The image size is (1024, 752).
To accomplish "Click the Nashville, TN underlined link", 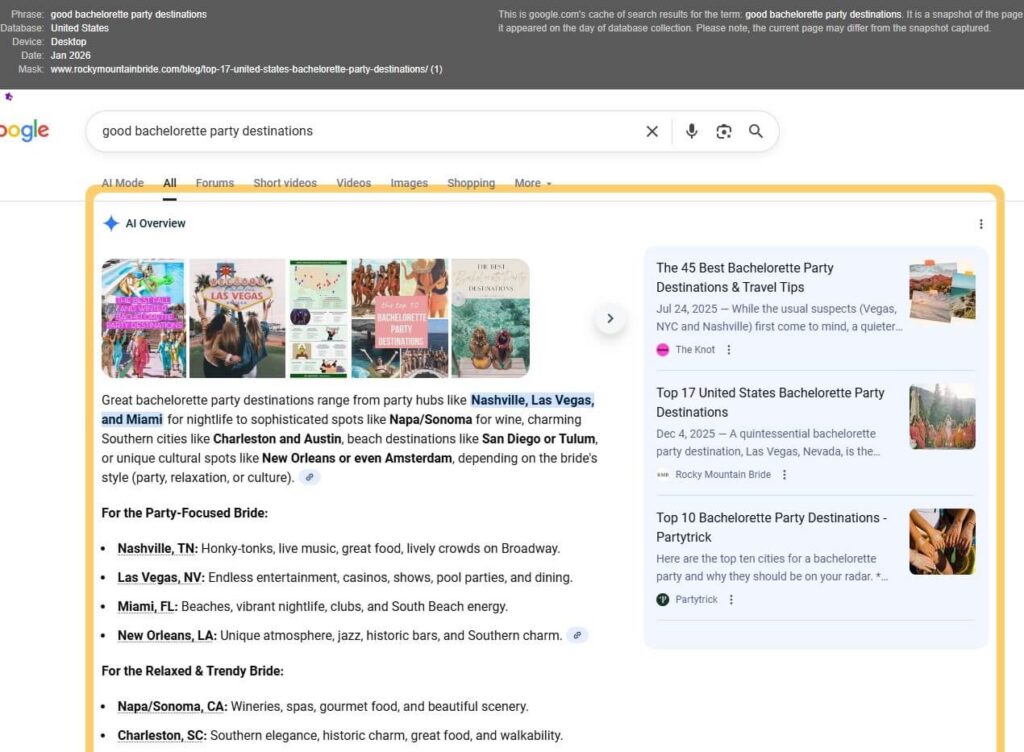I will (157, 548).
